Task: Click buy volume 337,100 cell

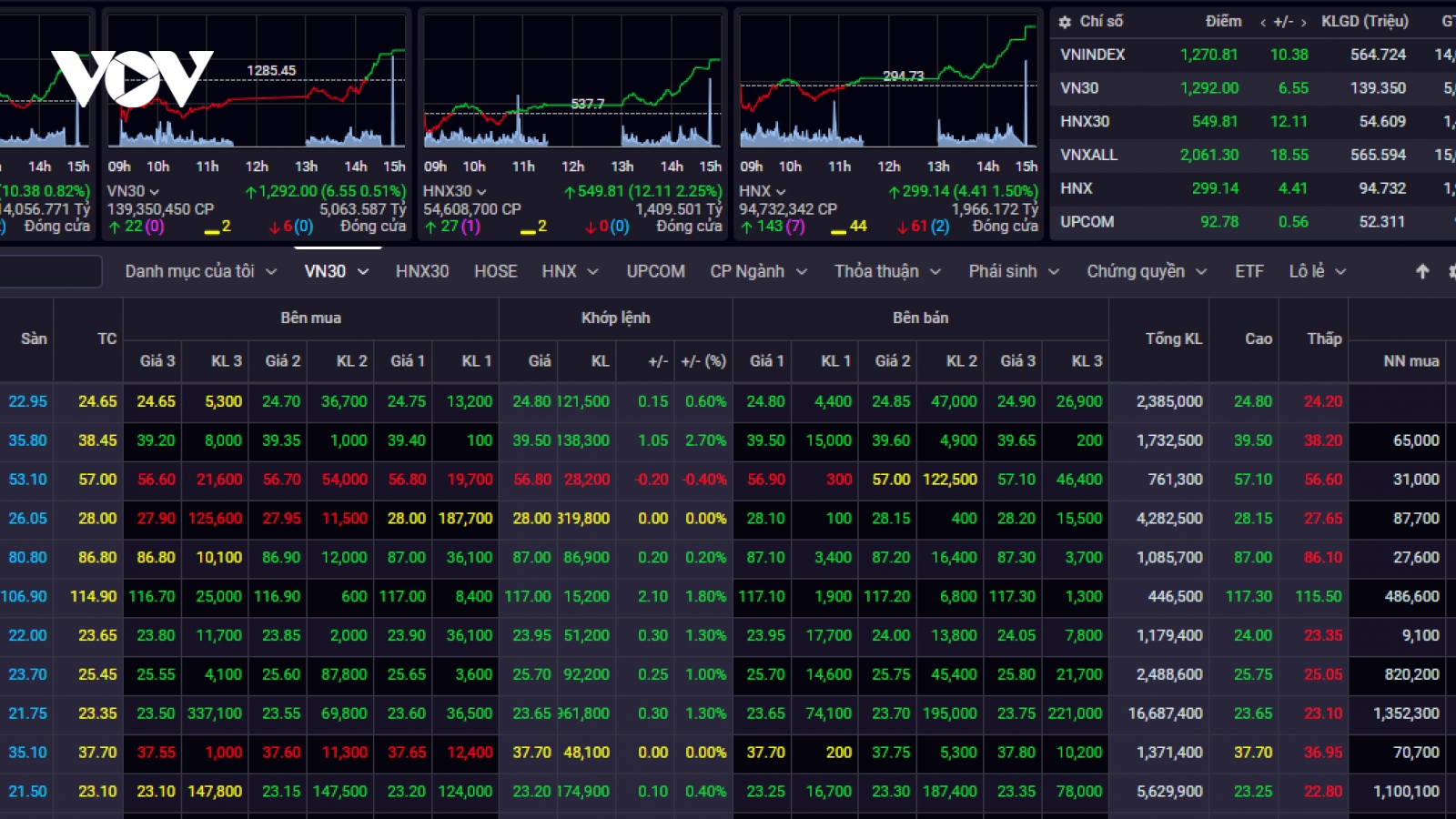Action: tap(215, 713)
